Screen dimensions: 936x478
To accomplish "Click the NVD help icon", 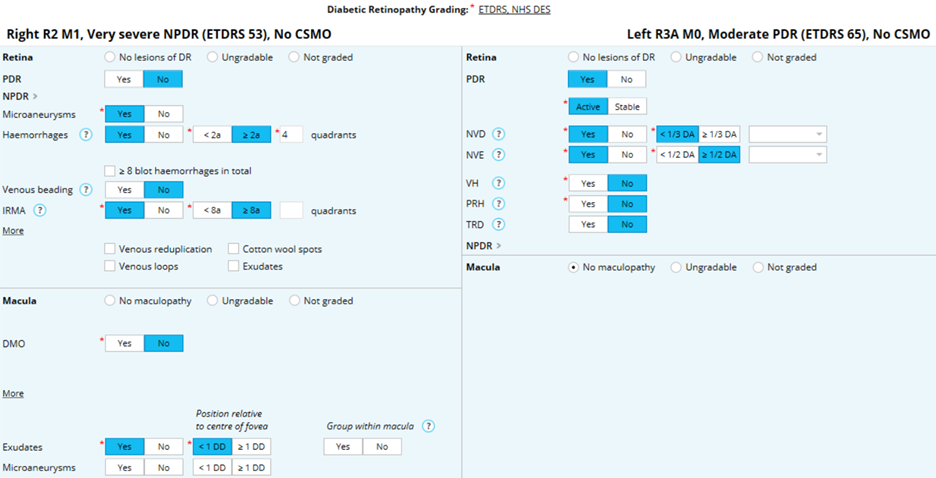I will tap(499, 134).
